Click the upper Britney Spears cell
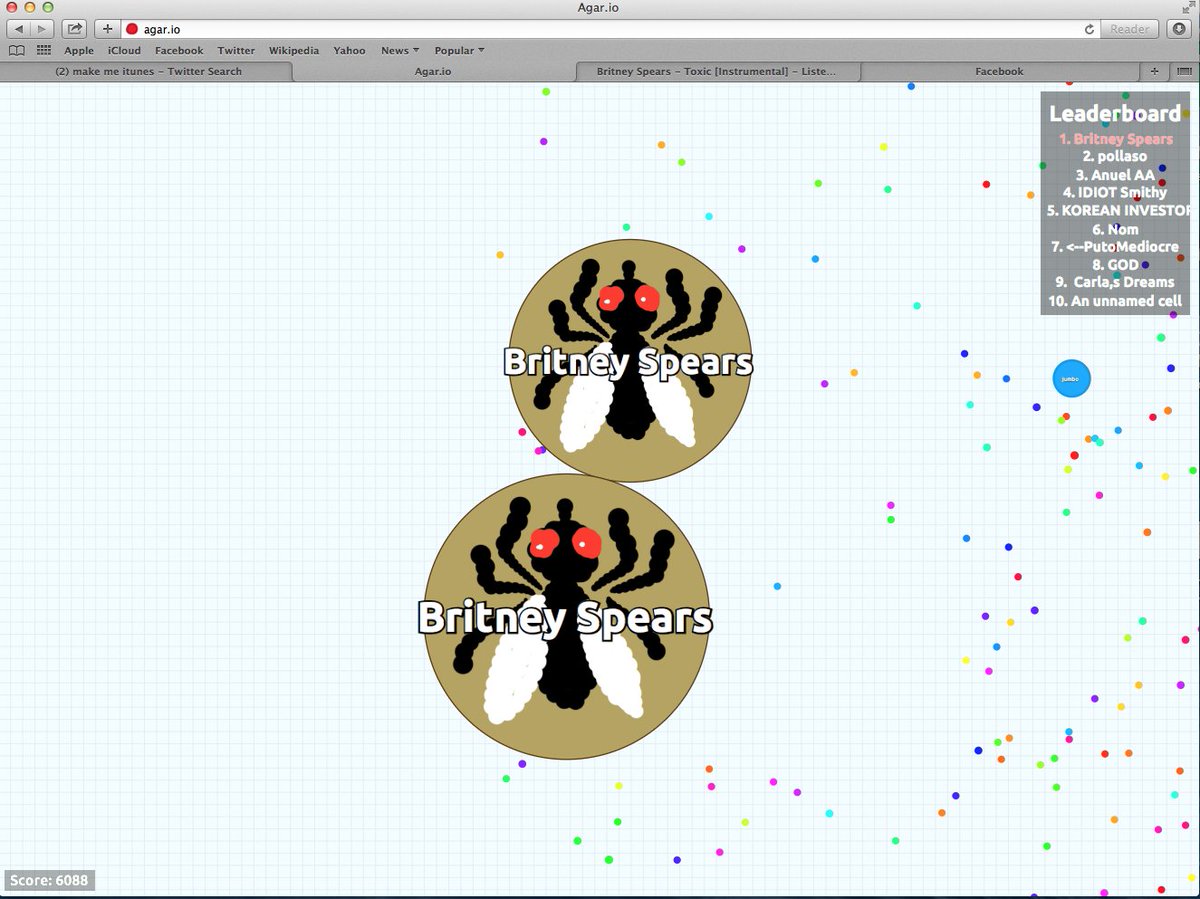The height and width of the screenshot is (899, 1200). click(630, 360)
